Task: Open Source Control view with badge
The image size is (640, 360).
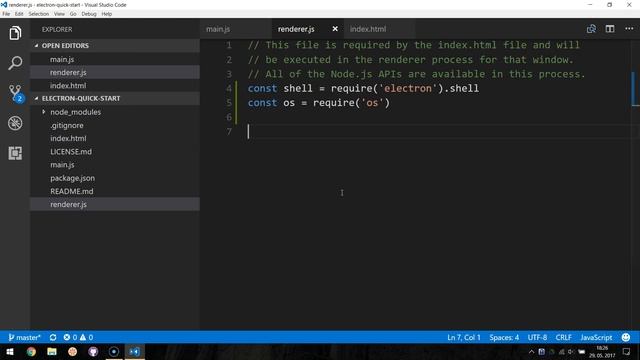Action: [x=16, y=93]
